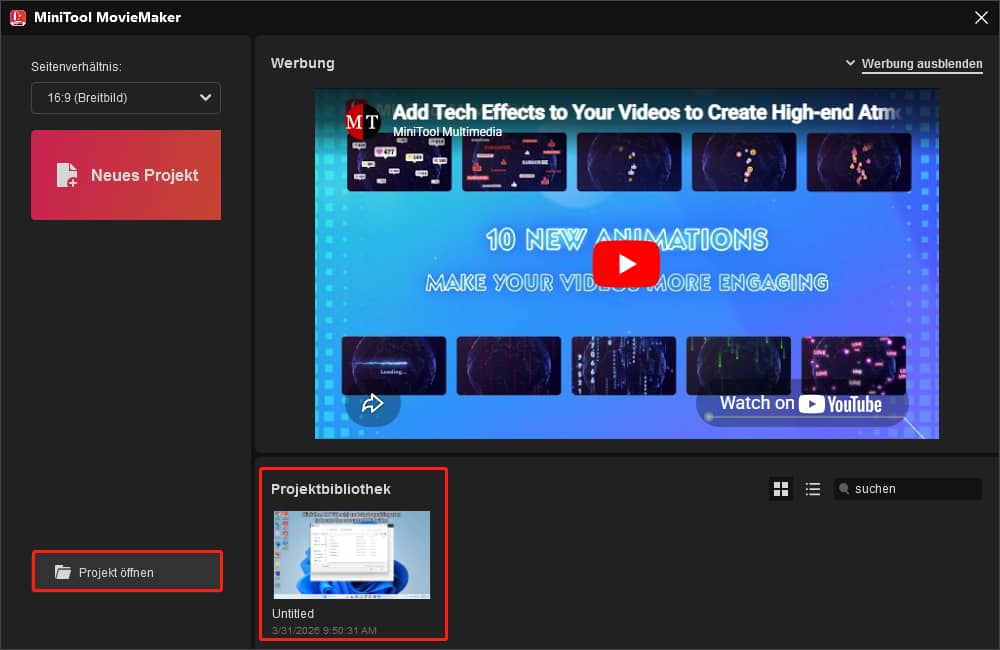Open an existing project via Projekt öffnen
The height and width of the screenshot is (650, 1000).
(x=127, y=571)
